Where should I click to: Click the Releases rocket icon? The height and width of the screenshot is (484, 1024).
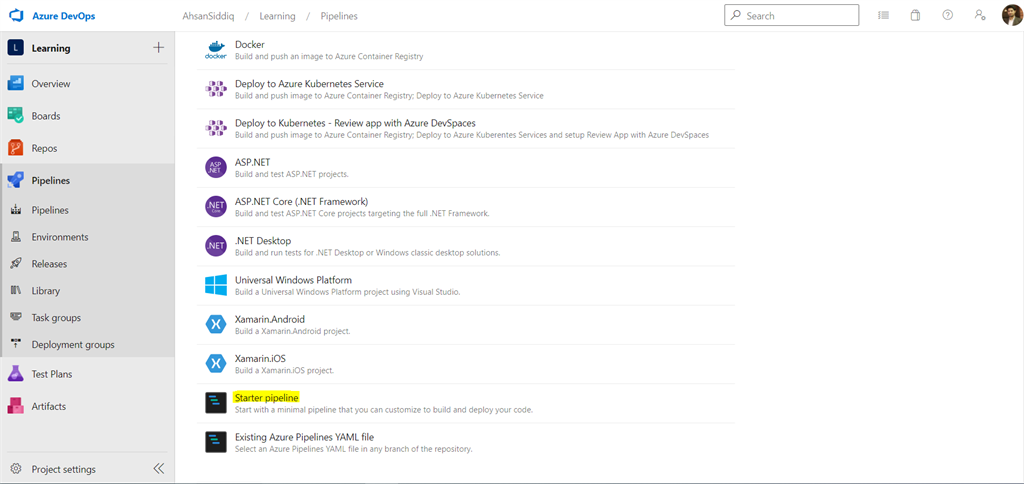pos(17,264)
